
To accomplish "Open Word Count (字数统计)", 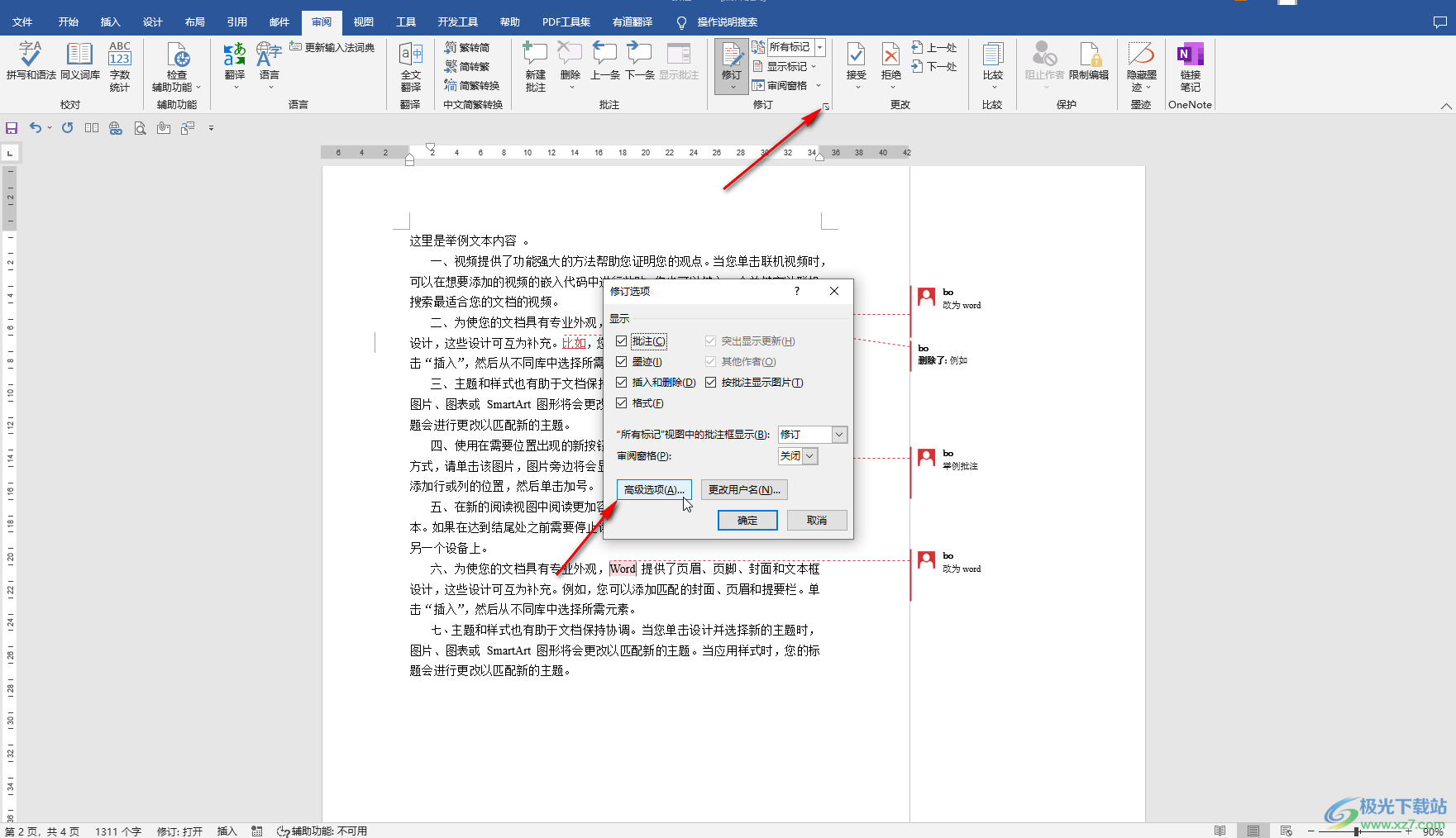I will click(120, 66).
